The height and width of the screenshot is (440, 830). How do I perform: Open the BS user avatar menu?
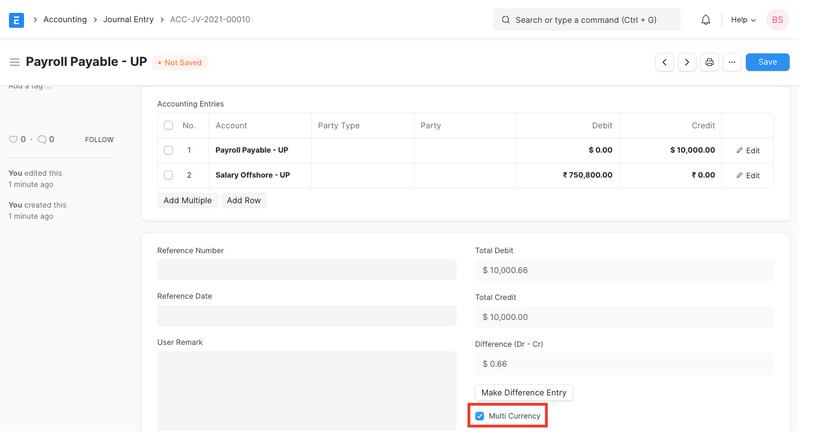click(777, 20)
